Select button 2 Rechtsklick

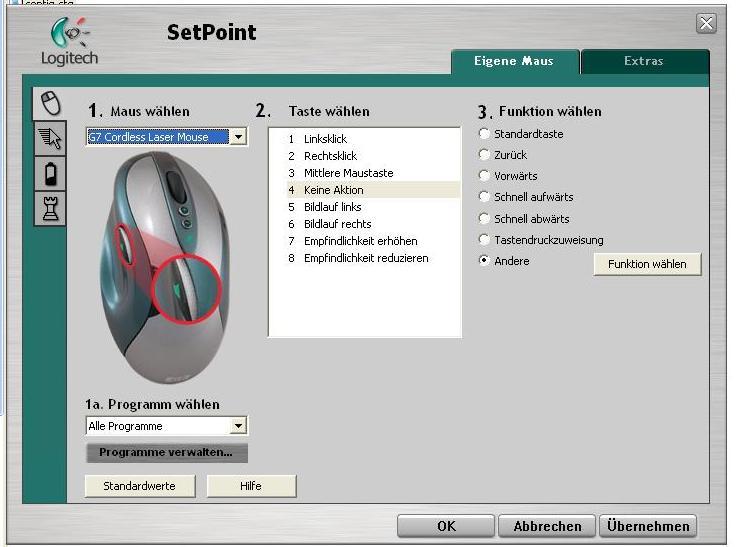pos(373,156)
